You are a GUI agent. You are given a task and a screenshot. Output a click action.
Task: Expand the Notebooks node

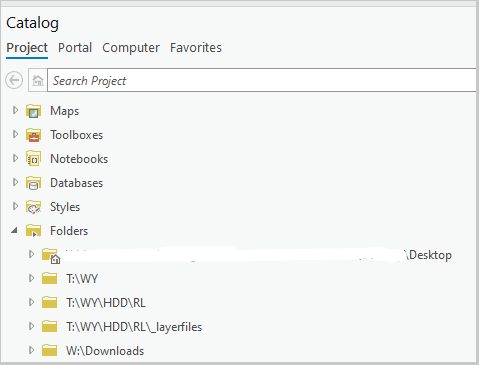[x=15, y=158]
